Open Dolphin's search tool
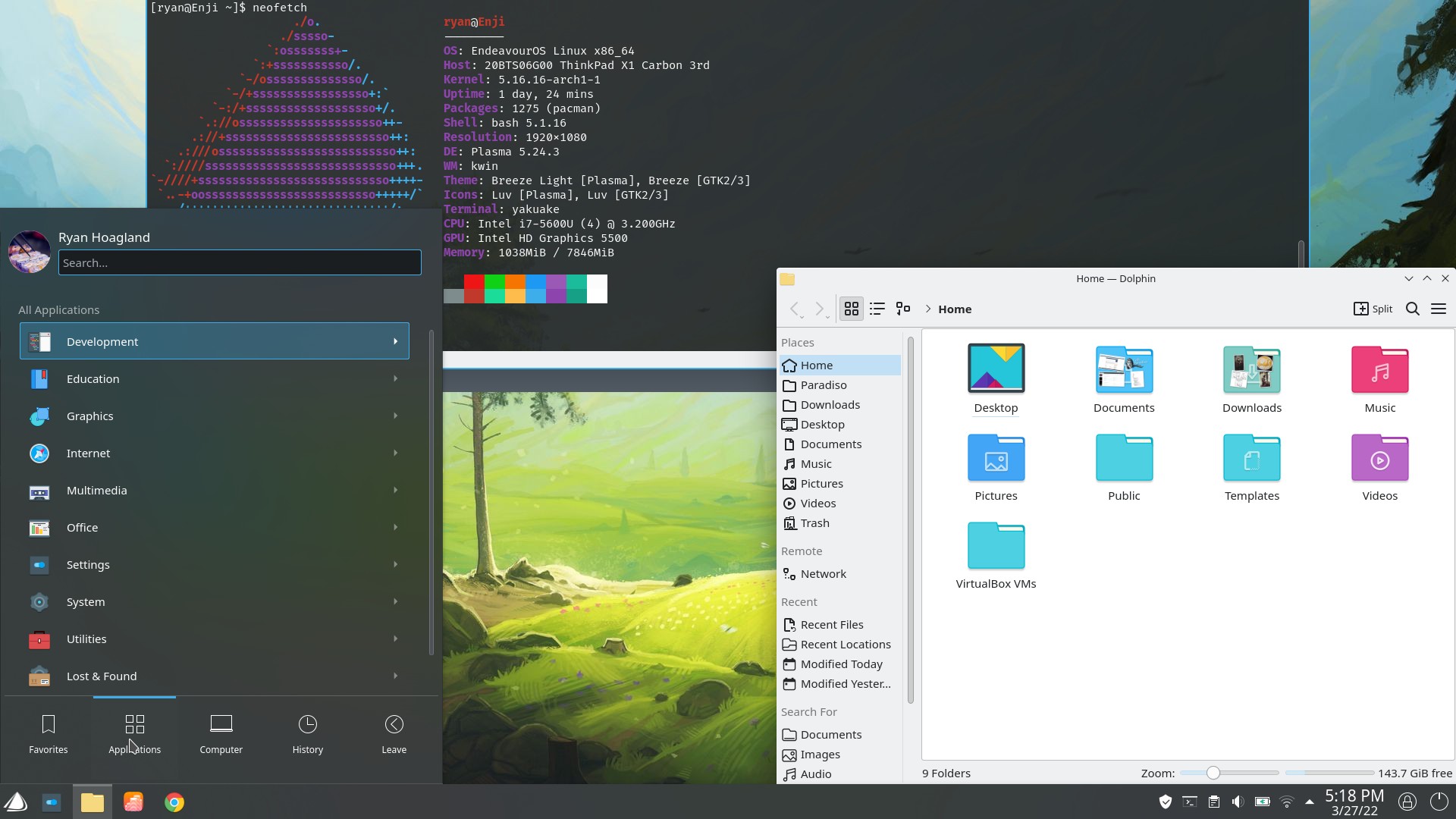Screen dimensions: 1456x819 [1413, 309]
